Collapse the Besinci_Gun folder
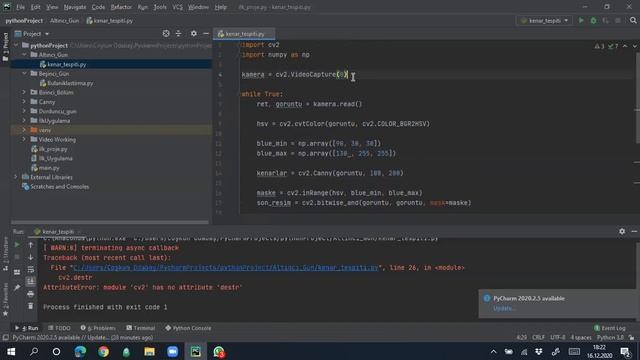Viewport: 640px width, 360px height. click(x=24, y=73)
